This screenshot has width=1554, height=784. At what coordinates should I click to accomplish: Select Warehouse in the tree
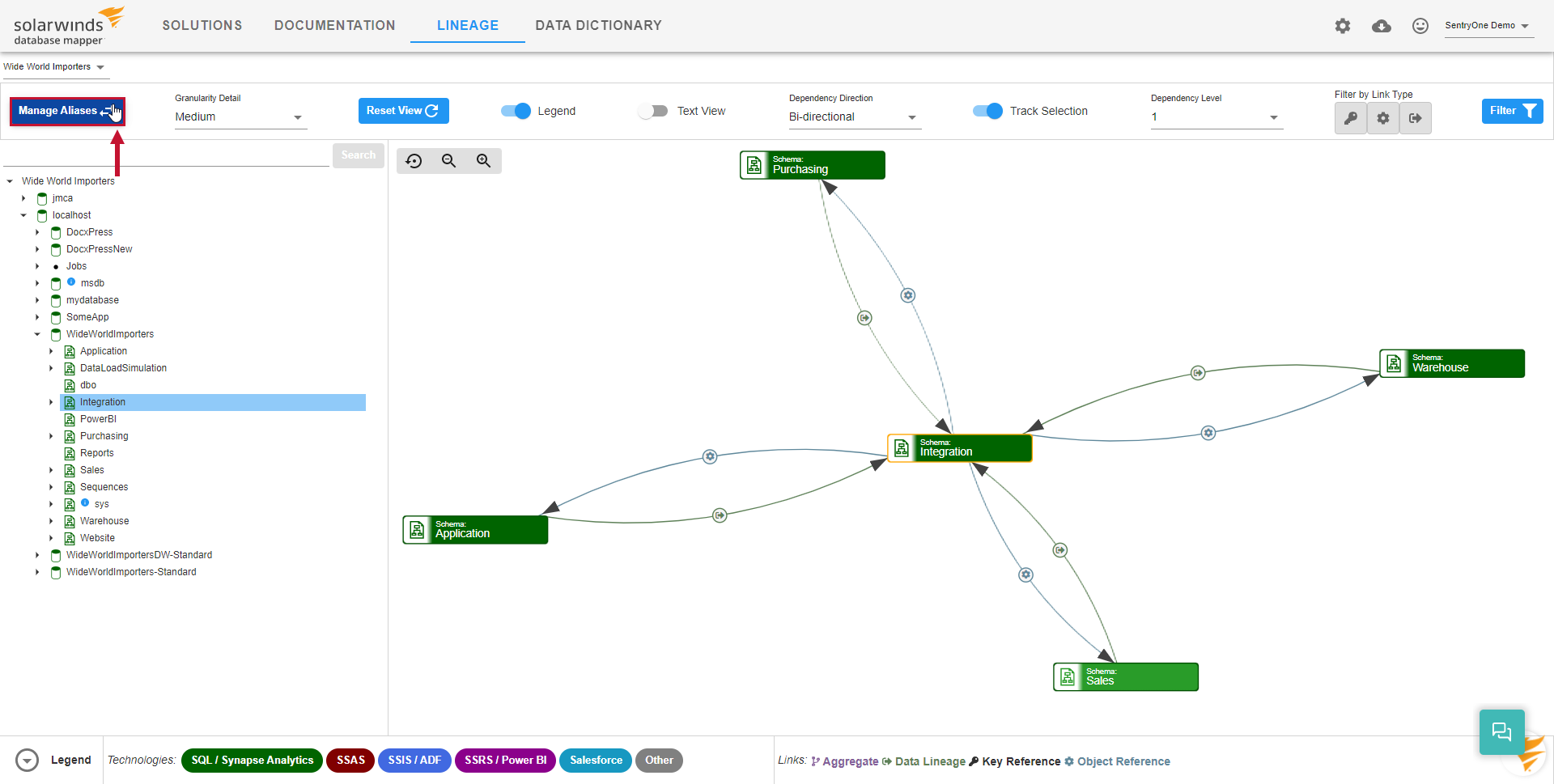104,521
